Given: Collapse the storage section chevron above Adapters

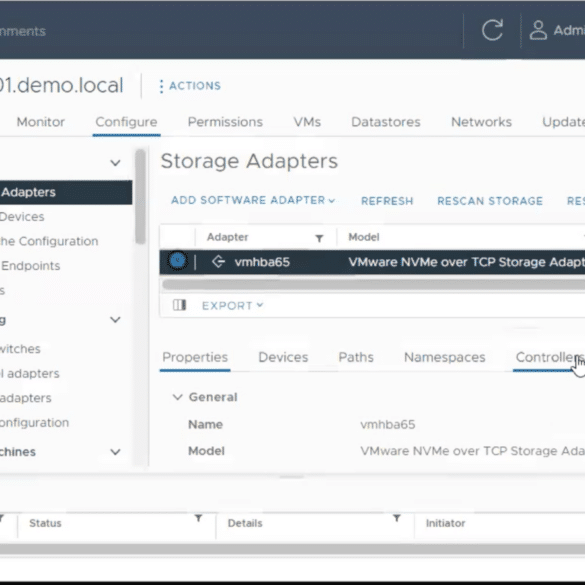Looking at the screenshot, I should pyautogui.click(x=115, y=163).
